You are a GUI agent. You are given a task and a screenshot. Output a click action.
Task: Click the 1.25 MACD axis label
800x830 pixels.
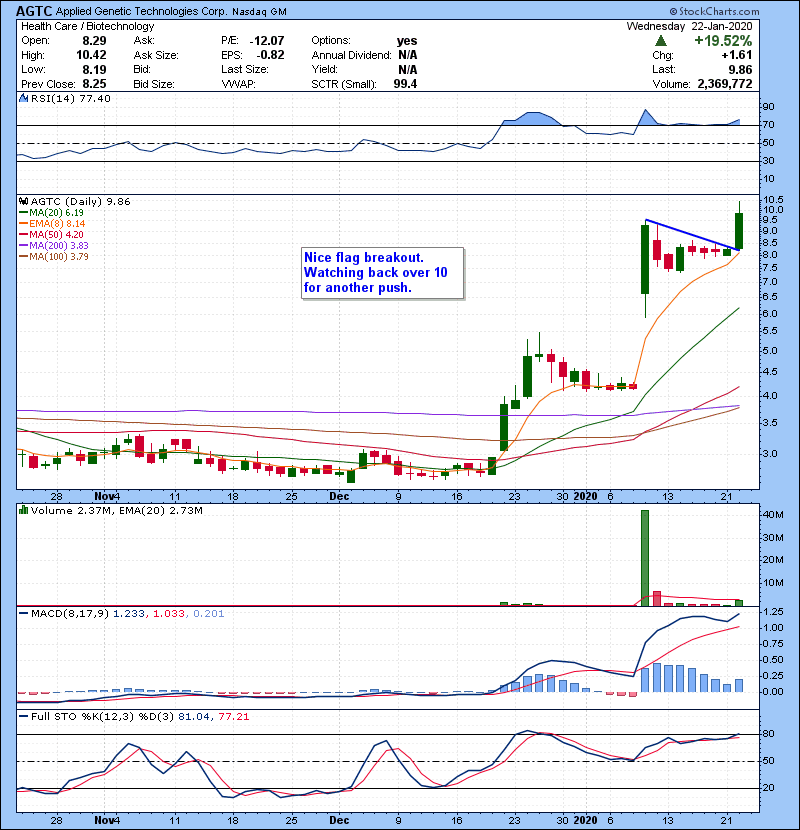point(774,611)
